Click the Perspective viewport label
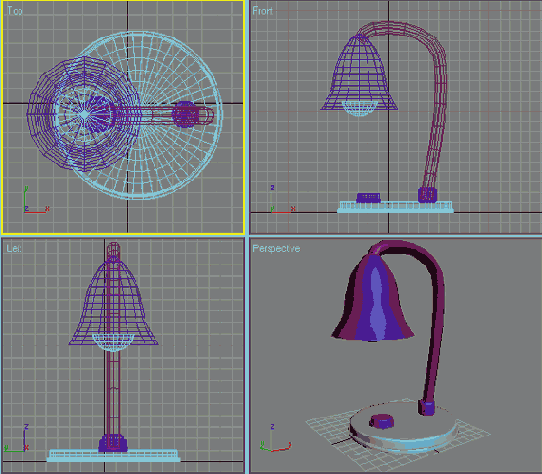 point(276,249)
